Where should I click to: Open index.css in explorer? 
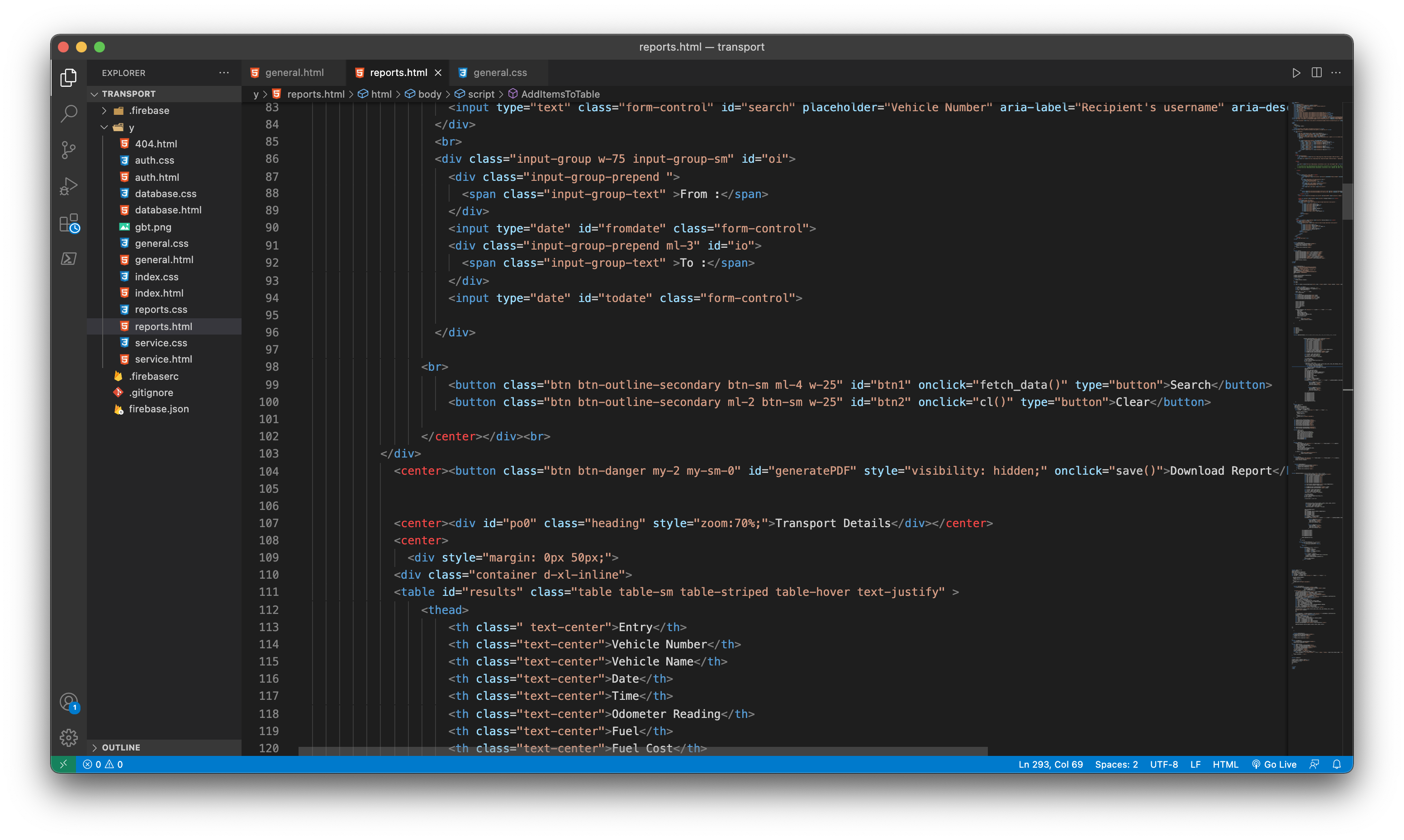click(x=164, y=277)
